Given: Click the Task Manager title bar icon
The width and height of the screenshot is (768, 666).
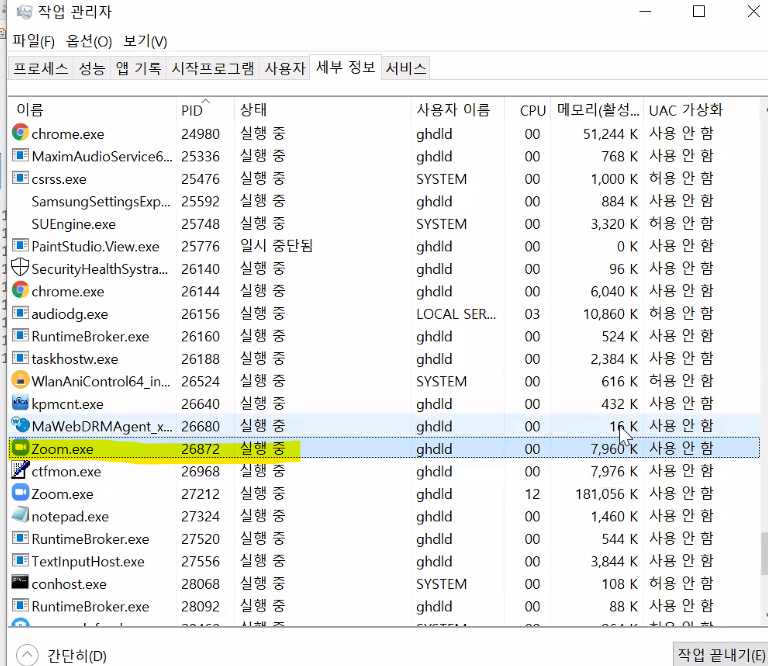Looking at the screenshot, I should [24, 12].
